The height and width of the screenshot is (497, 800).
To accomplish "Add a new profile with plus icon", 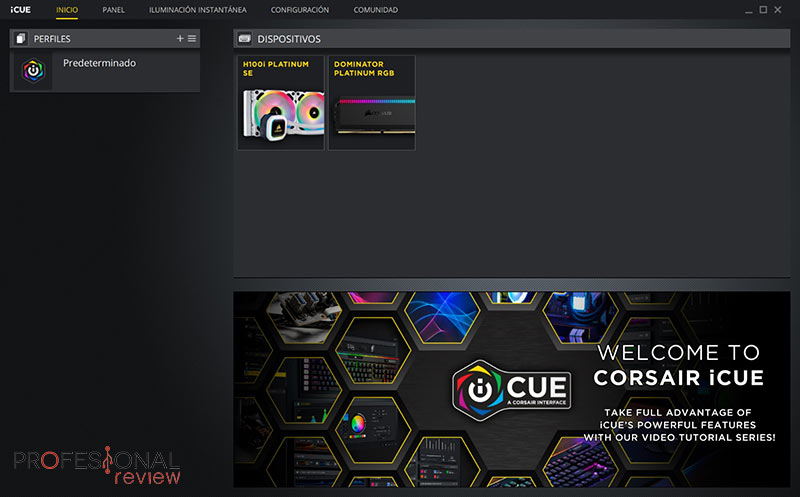I will 180,38.
